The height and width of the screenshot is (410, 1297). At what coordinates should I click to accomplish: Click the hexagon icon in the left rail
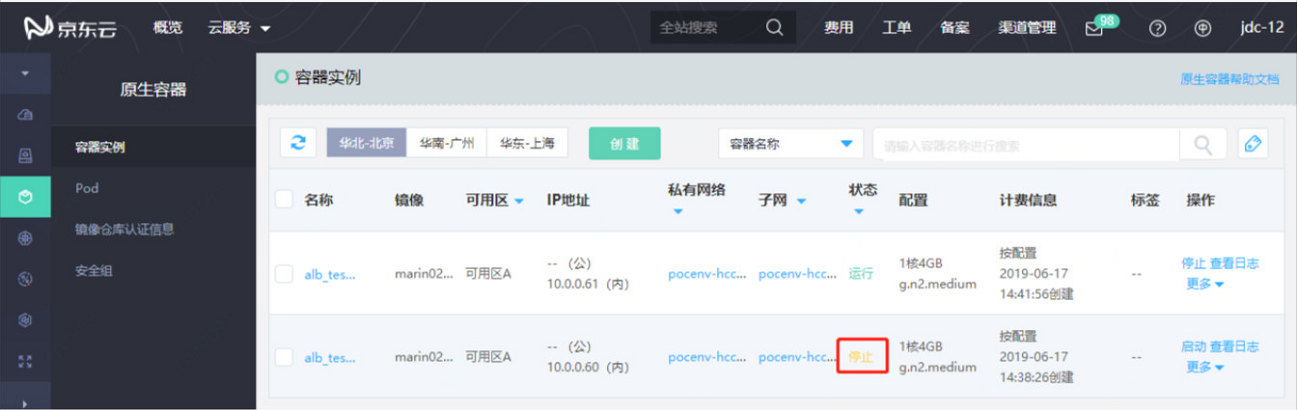click(26, 319)
